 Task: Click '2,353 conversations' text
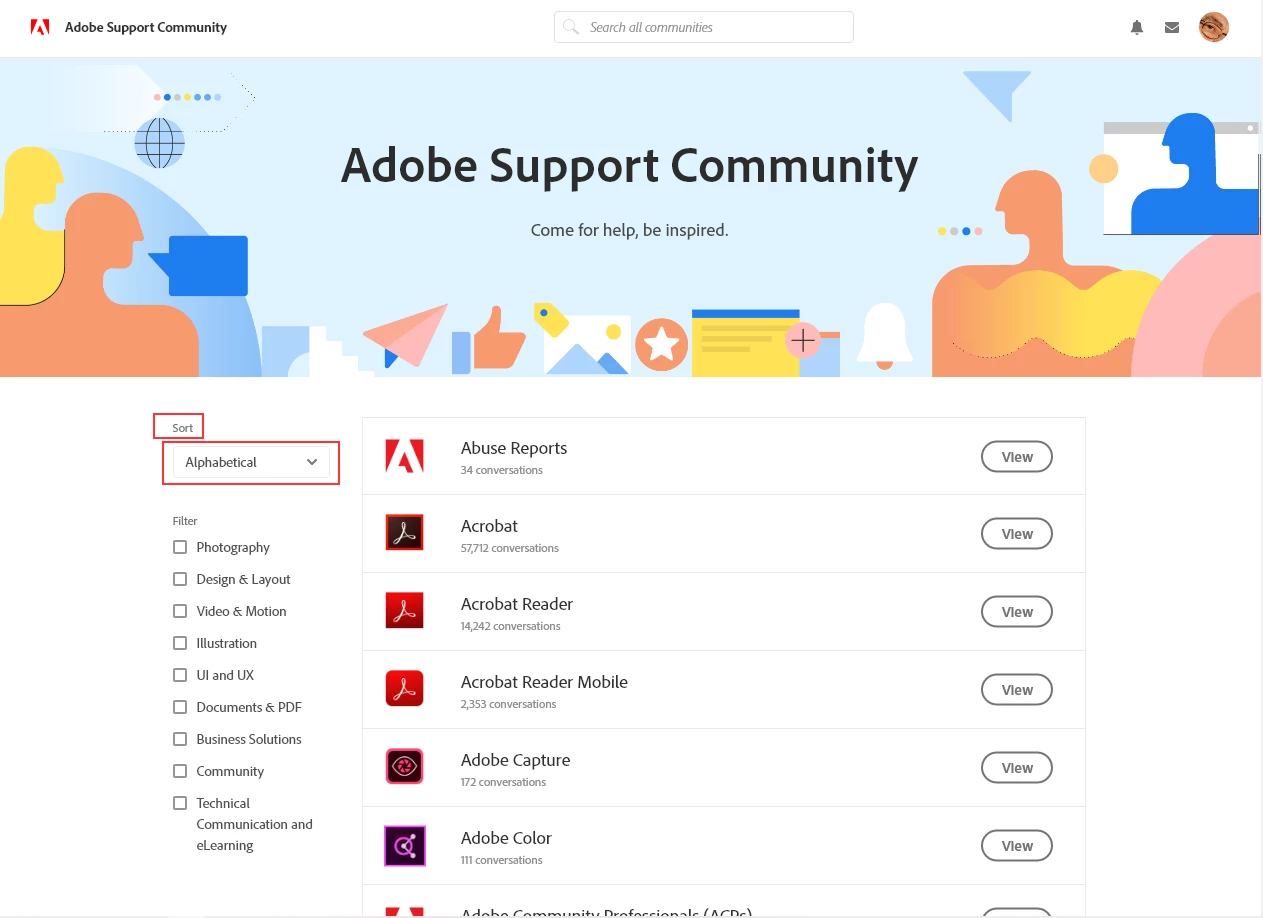point(509,704)
